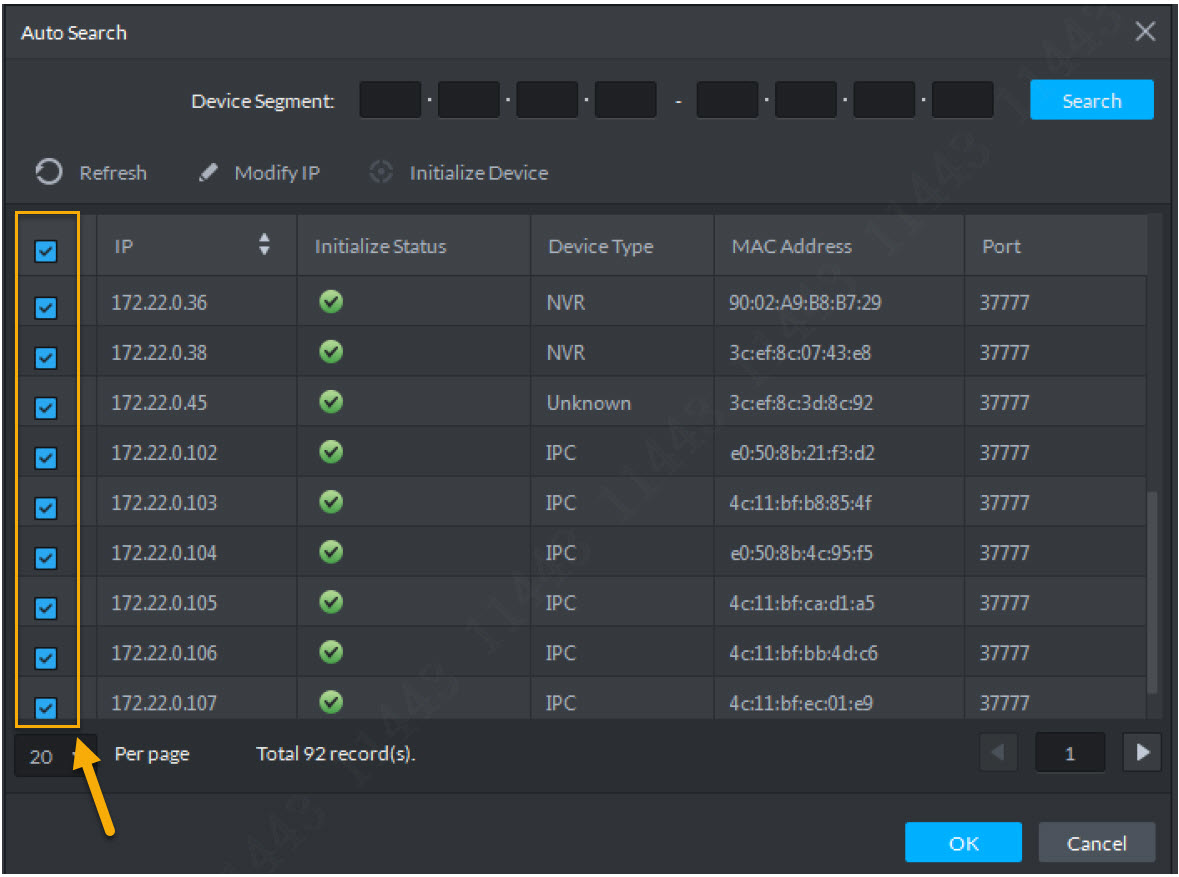Viewport: 1179px width, 877px height.
Task: Click the green status check for 172.22.0.105
Action: tap(331, 602)
